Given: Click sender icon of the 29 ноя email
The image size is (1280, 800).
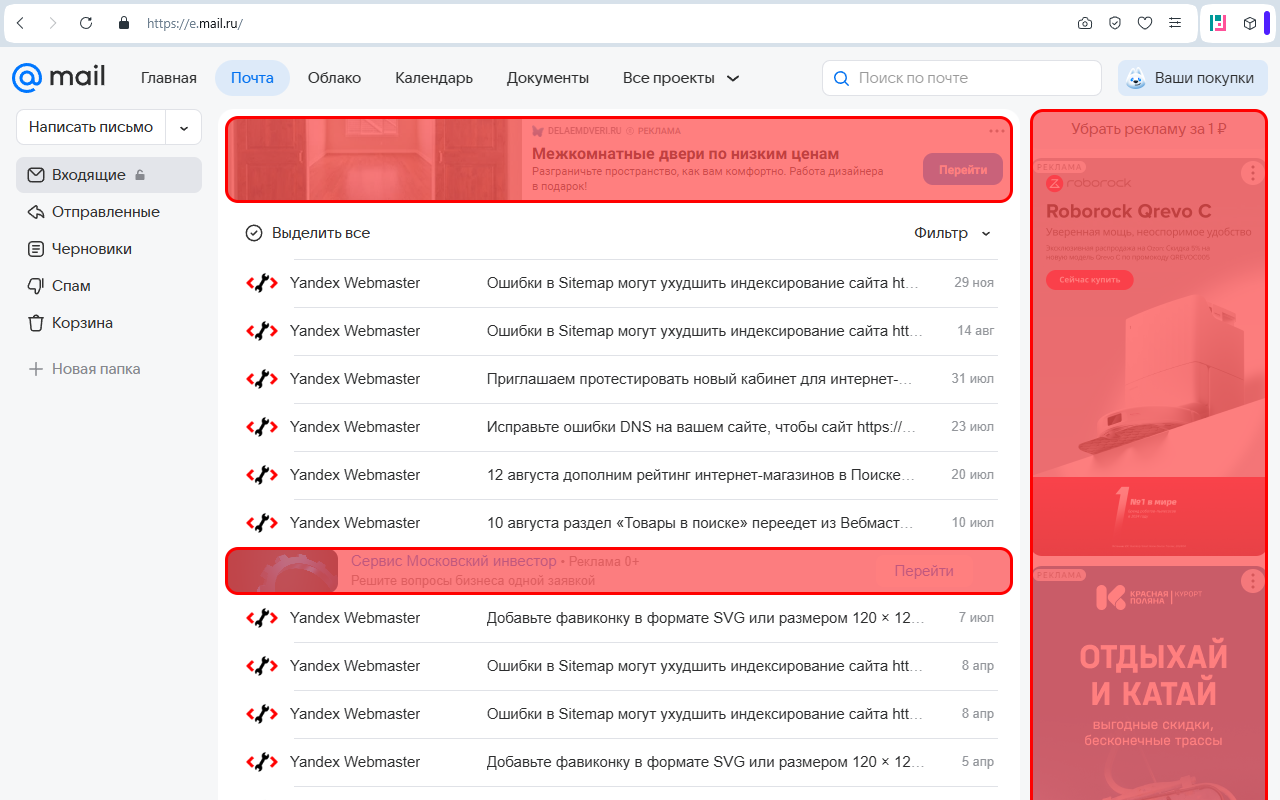Looking at the screenshot, I should [262, 283].
